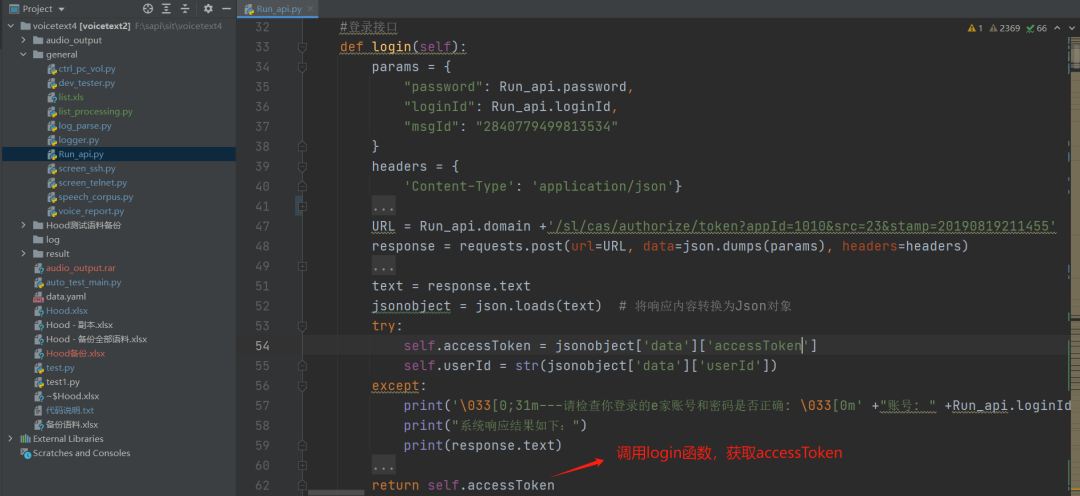
Task: Fold the headers dictionary at line 39
Action: pos(302,167)
